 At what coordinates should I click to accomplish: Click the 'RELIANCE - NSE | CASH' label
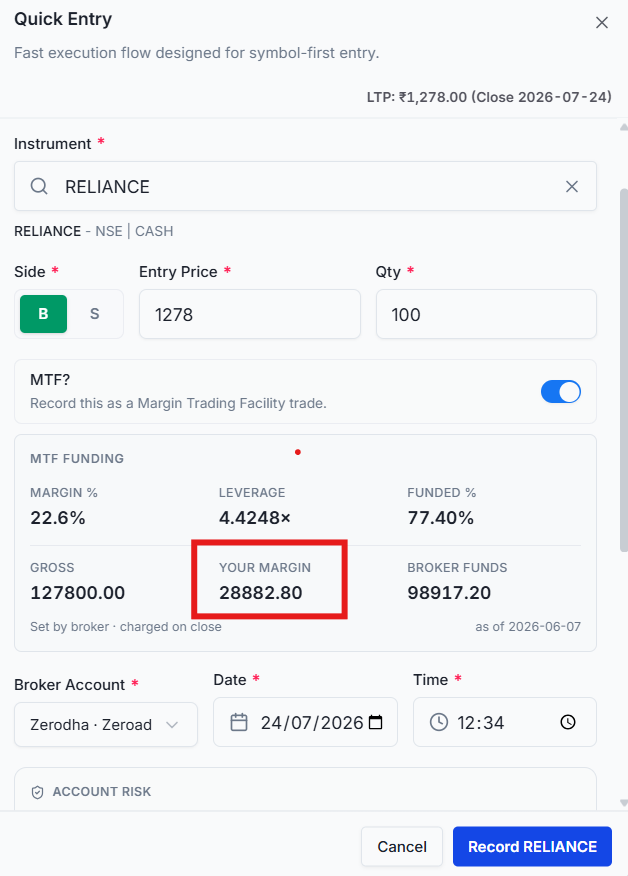tap(94, 231)
